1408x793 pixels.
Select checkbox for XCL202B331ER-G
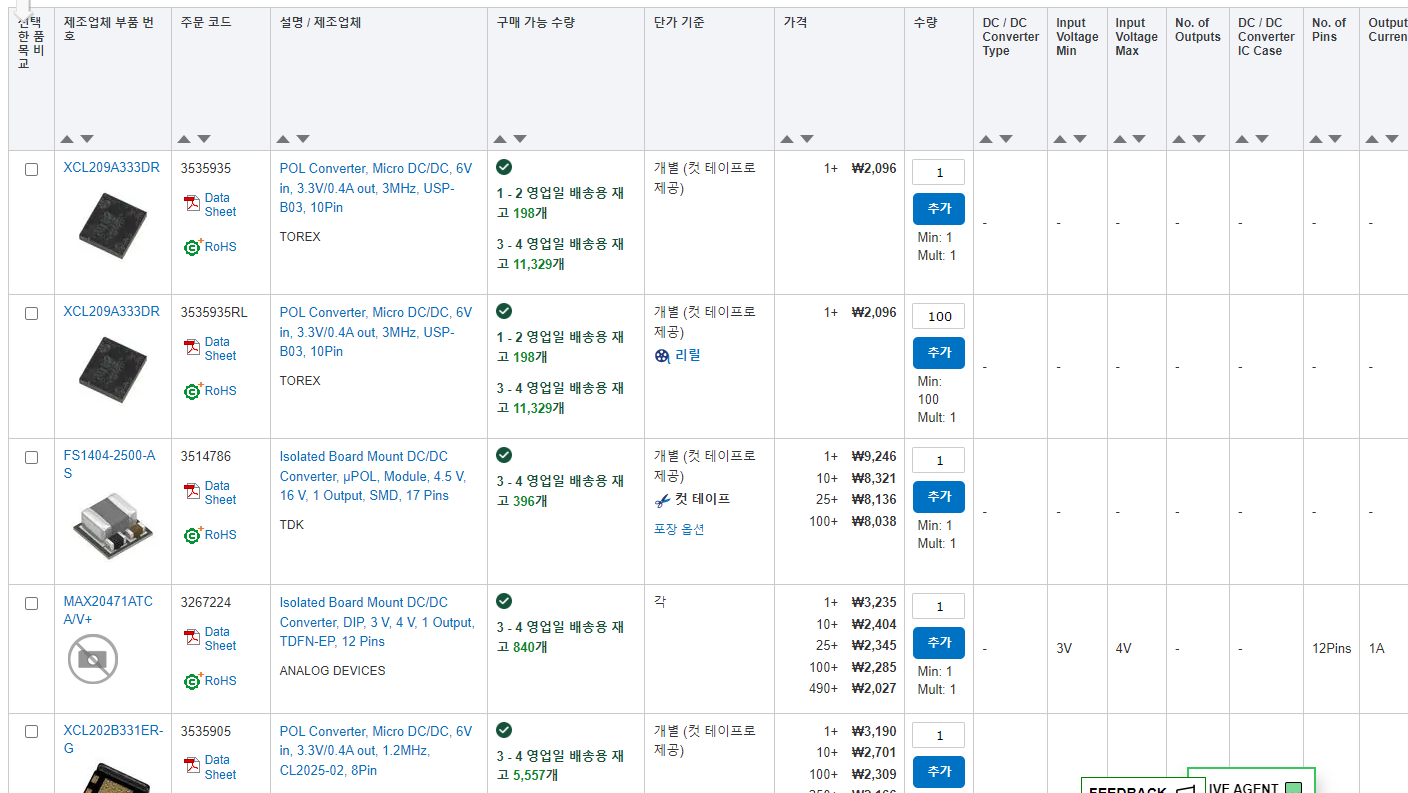[x=32, y=731]
